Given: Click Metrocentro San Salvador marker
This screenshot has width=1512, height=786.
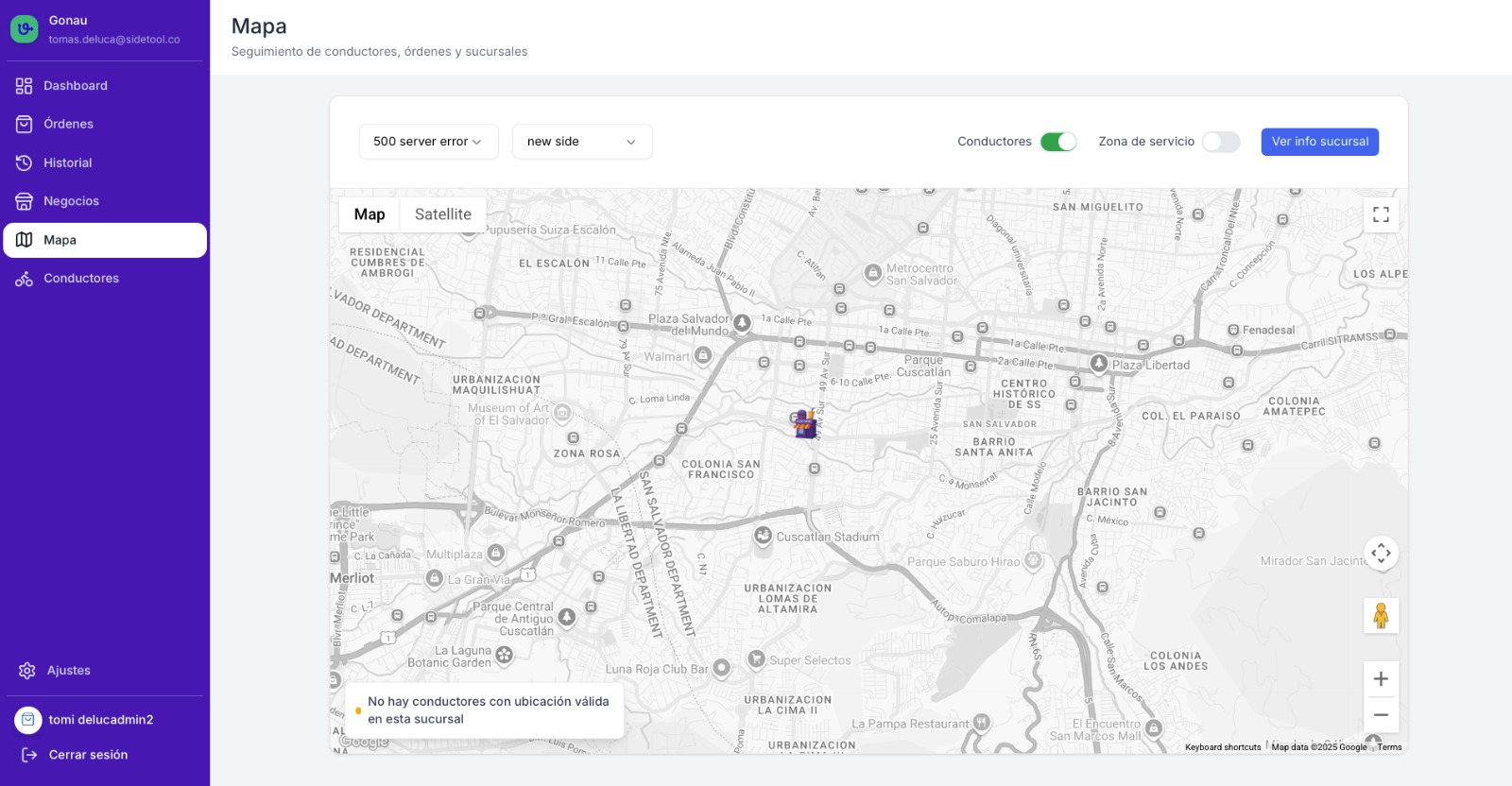Looking at the screenshot, I should coord(873,273).
